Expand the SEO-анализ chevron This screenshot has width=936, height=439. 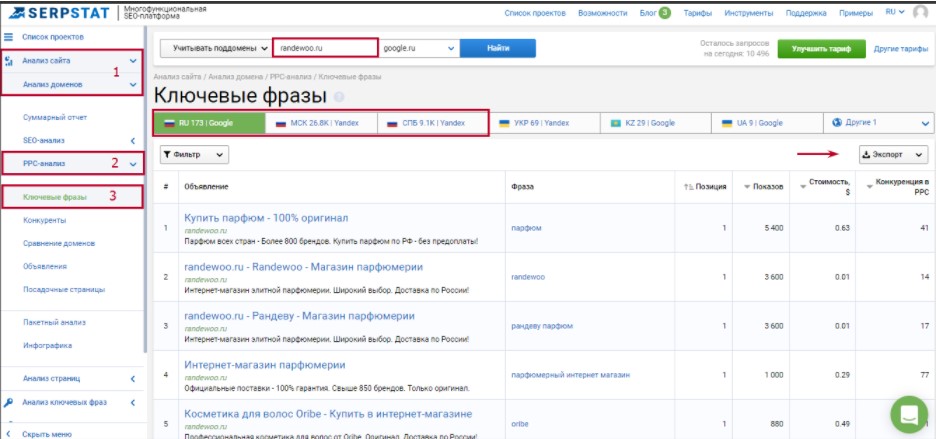pos(133,141)
